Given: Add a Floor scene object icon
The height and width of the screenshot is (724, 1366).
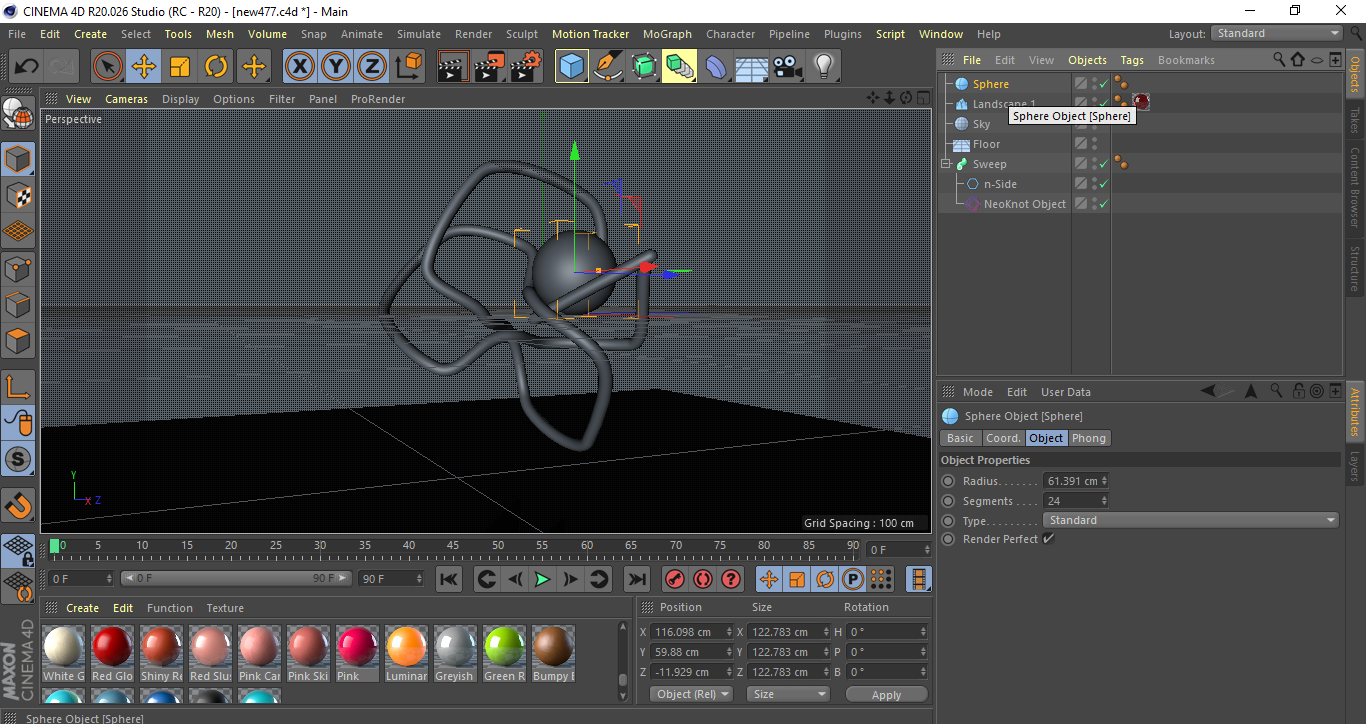Looking at the screenshot, I should (x=752, y=67).
